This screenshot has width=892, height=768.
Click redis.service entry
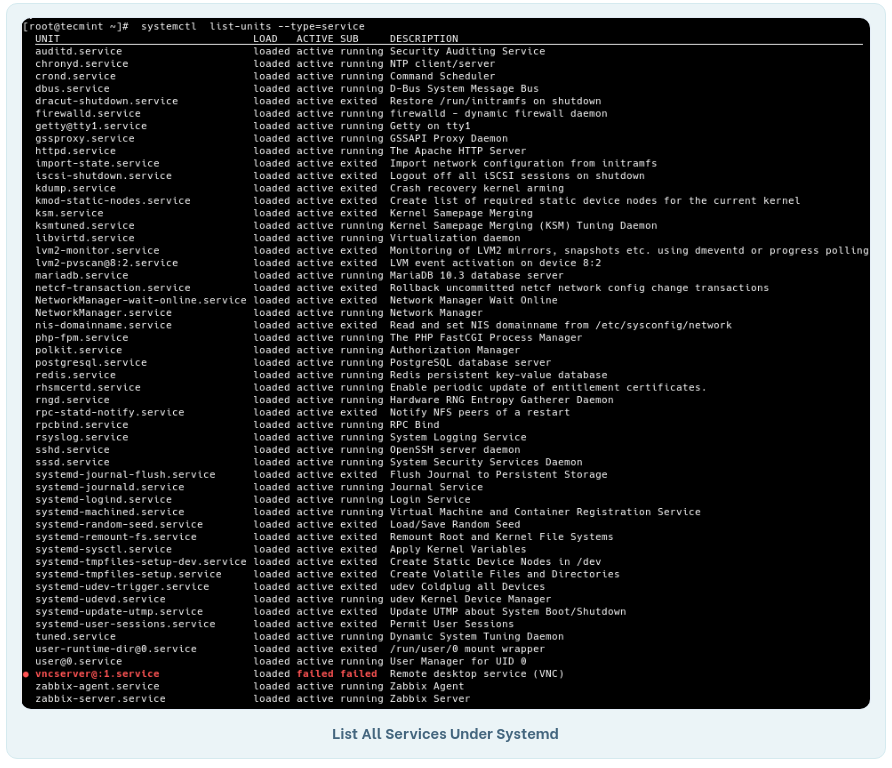[x=76, y=375]
